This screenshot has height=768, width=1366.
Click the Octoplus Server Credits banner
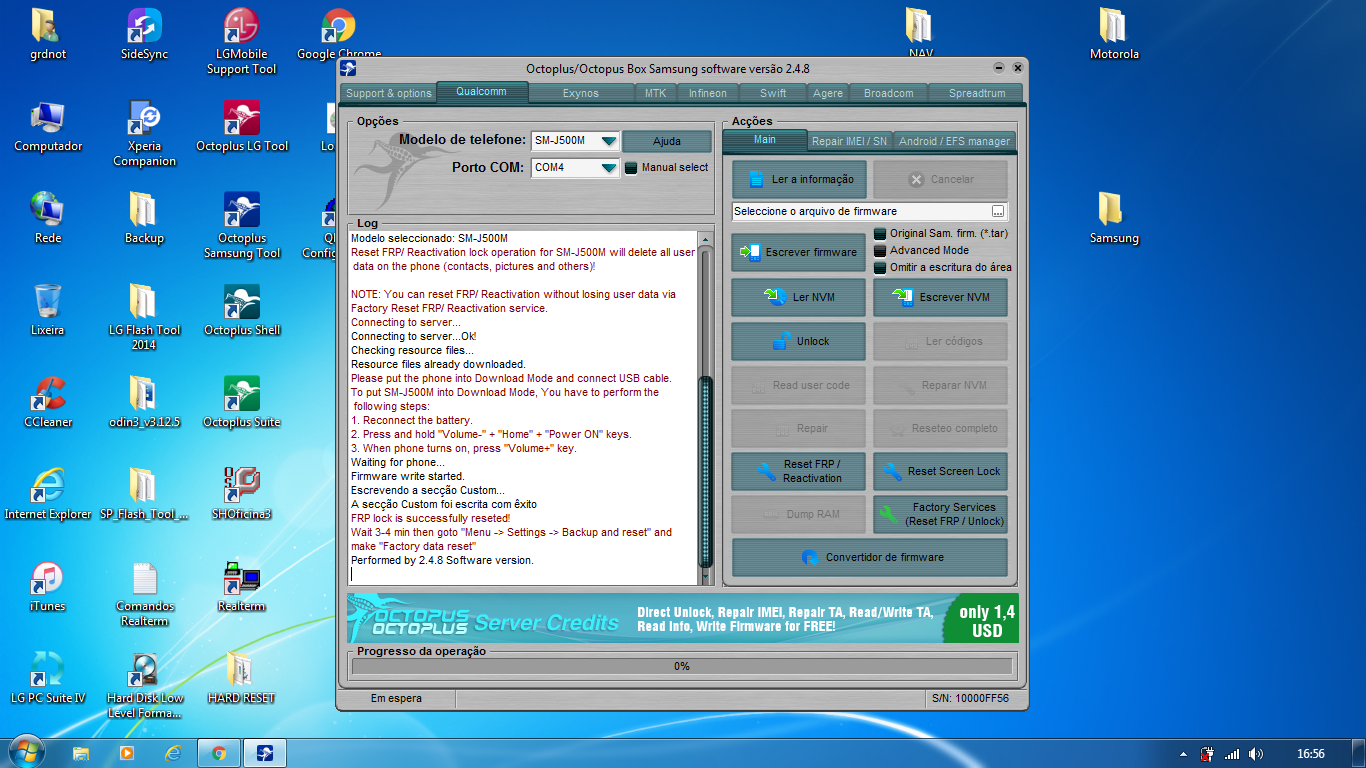683,619
